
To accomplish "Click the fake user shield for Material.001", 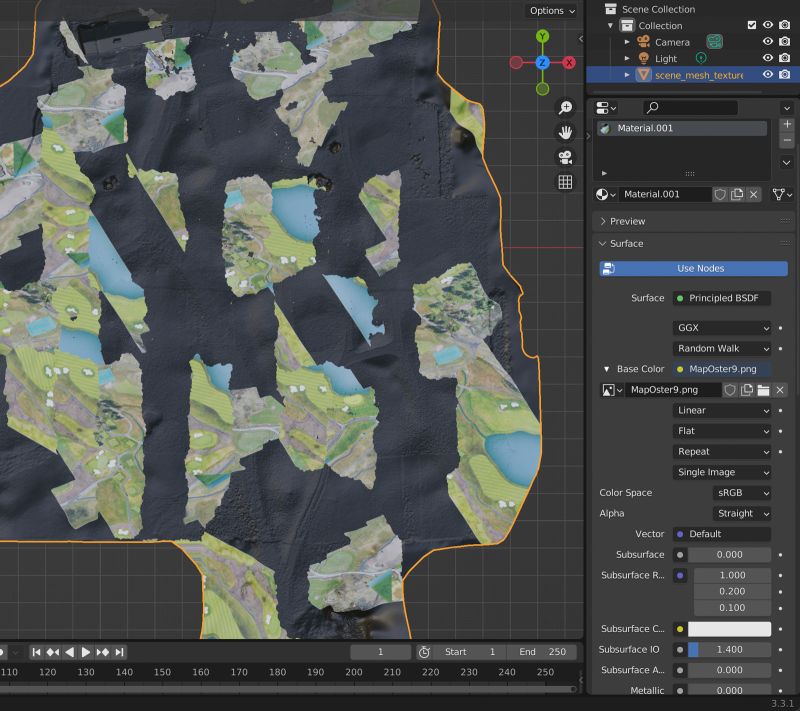I will coord(720,194).
